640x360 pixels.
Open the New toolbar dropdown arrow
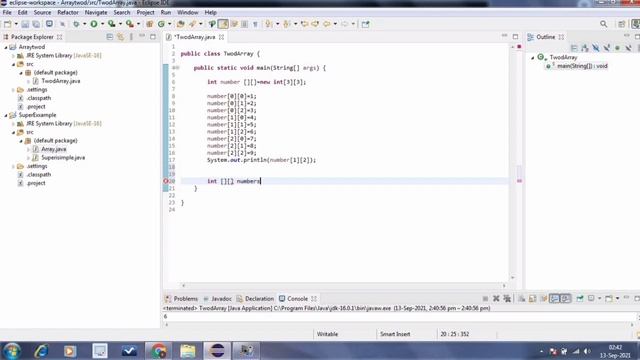pos(16,24)
